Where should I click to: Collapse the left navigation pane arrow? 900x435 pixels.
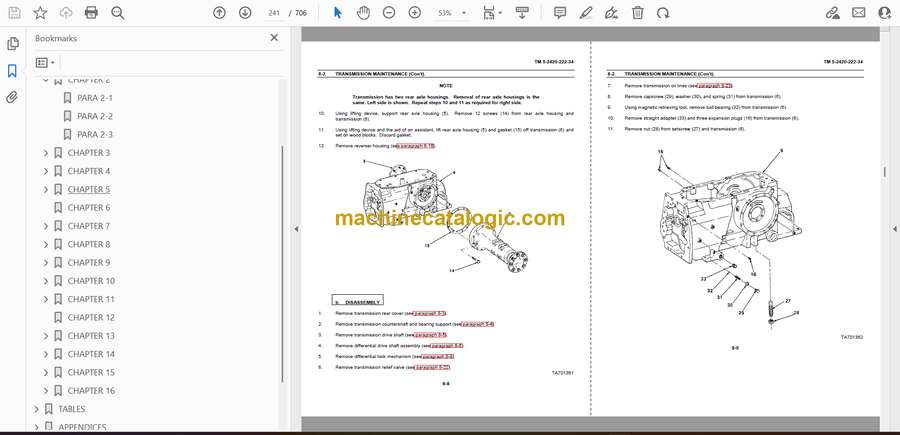297,229
